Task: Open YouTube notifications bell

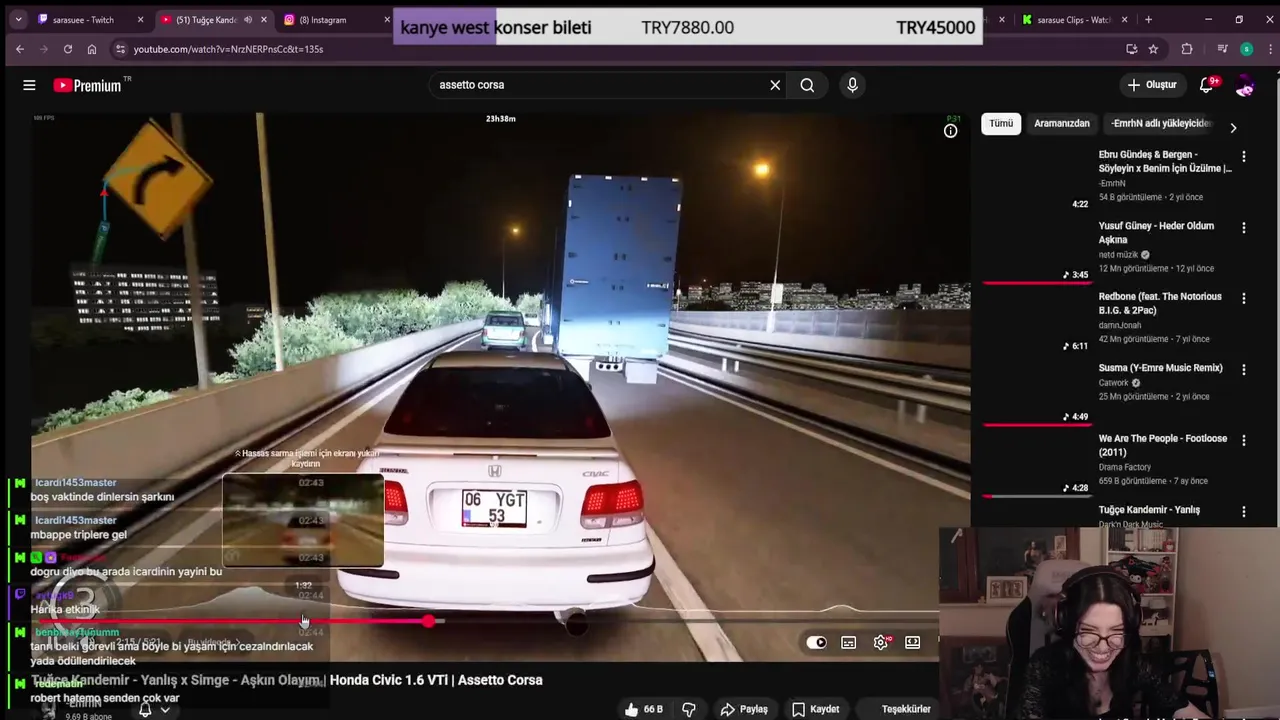Action: click(1207, 85)
